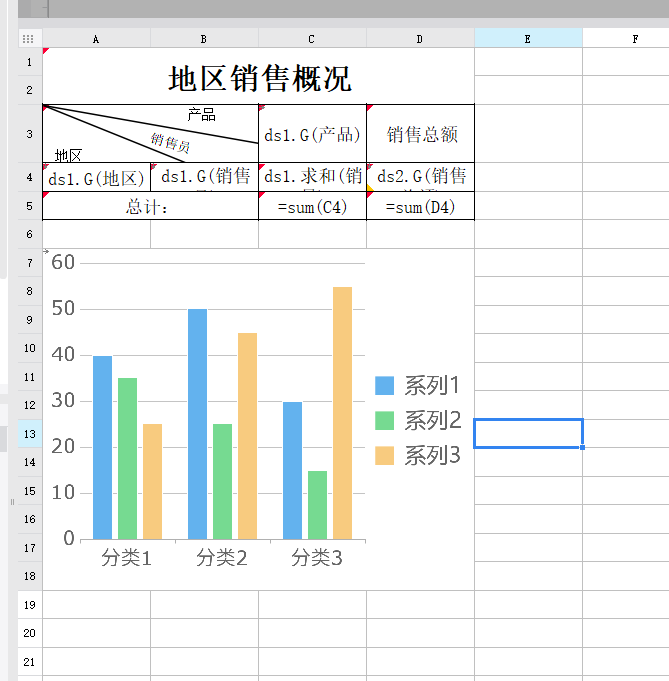Screen dimensions: 669x681
Task: Select cell D4 ds2.G(销售
Action: [x=421, y=177]
